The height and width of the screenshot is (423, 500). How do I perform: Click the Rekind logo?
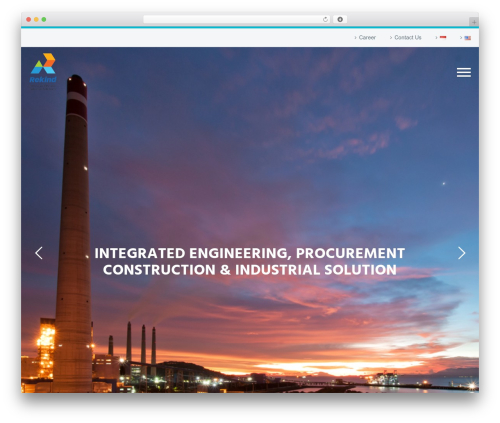[43, 71]
